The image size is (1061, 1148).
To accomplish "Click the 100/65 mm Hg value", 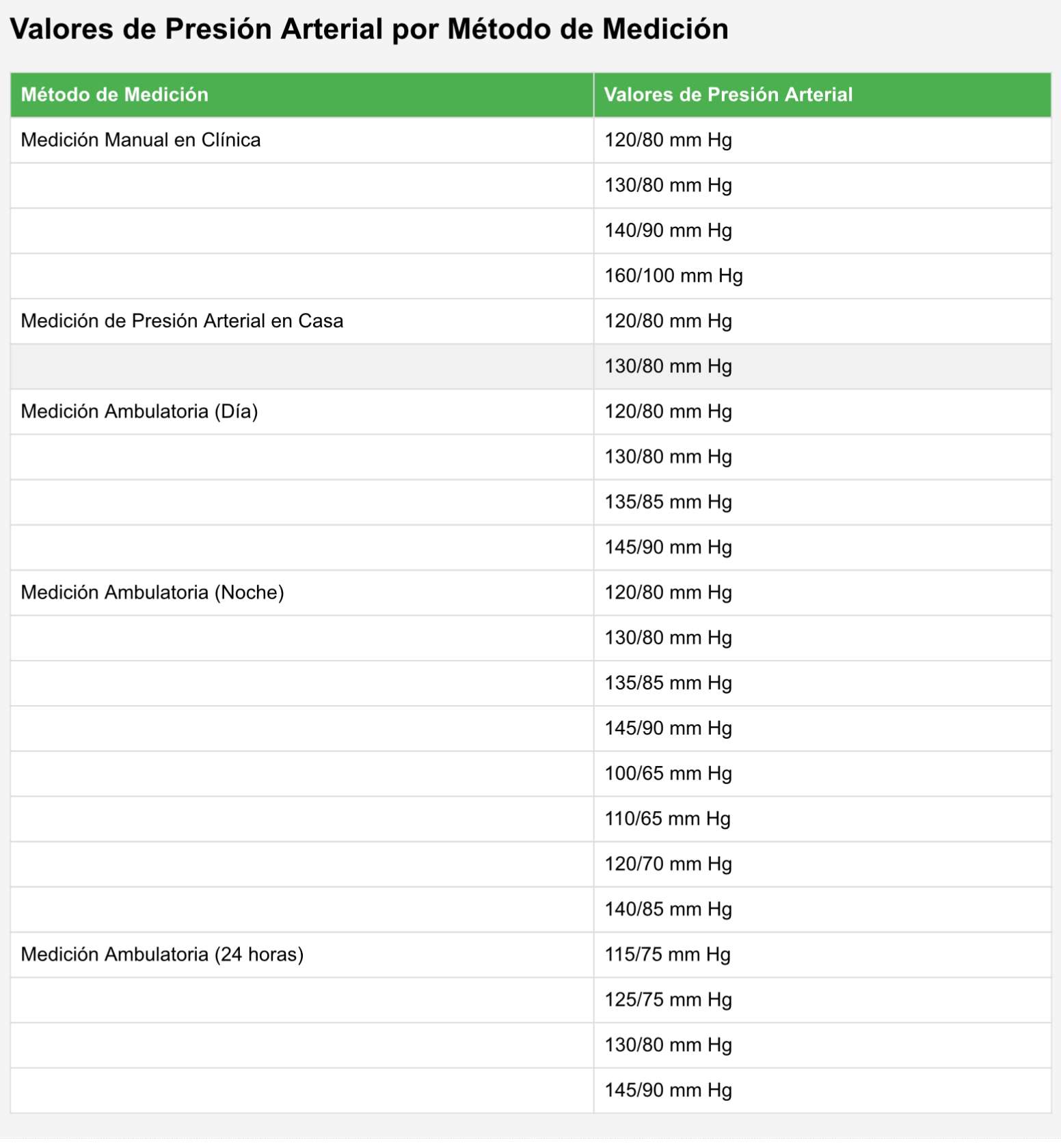I will coord(668,774).
